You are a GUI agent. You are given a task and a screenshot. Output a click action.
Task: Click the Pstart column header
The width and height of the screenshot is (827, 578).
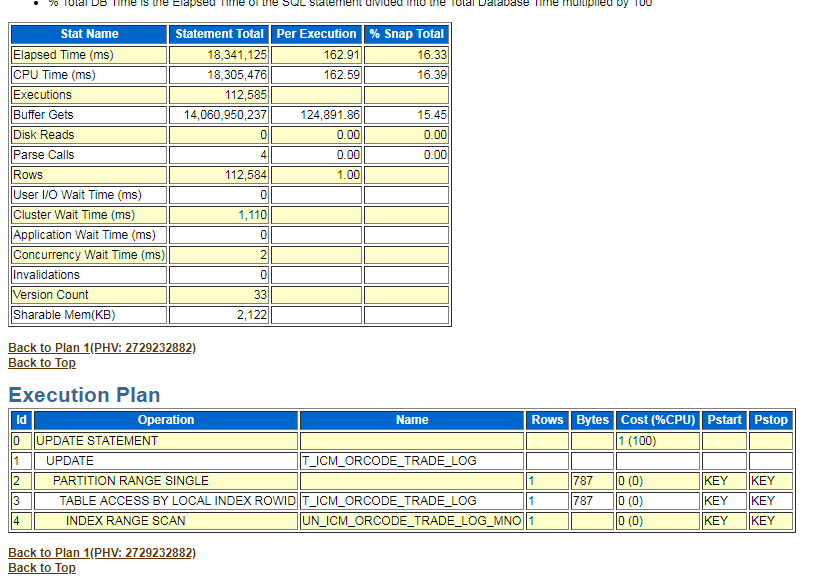(724, 420)
